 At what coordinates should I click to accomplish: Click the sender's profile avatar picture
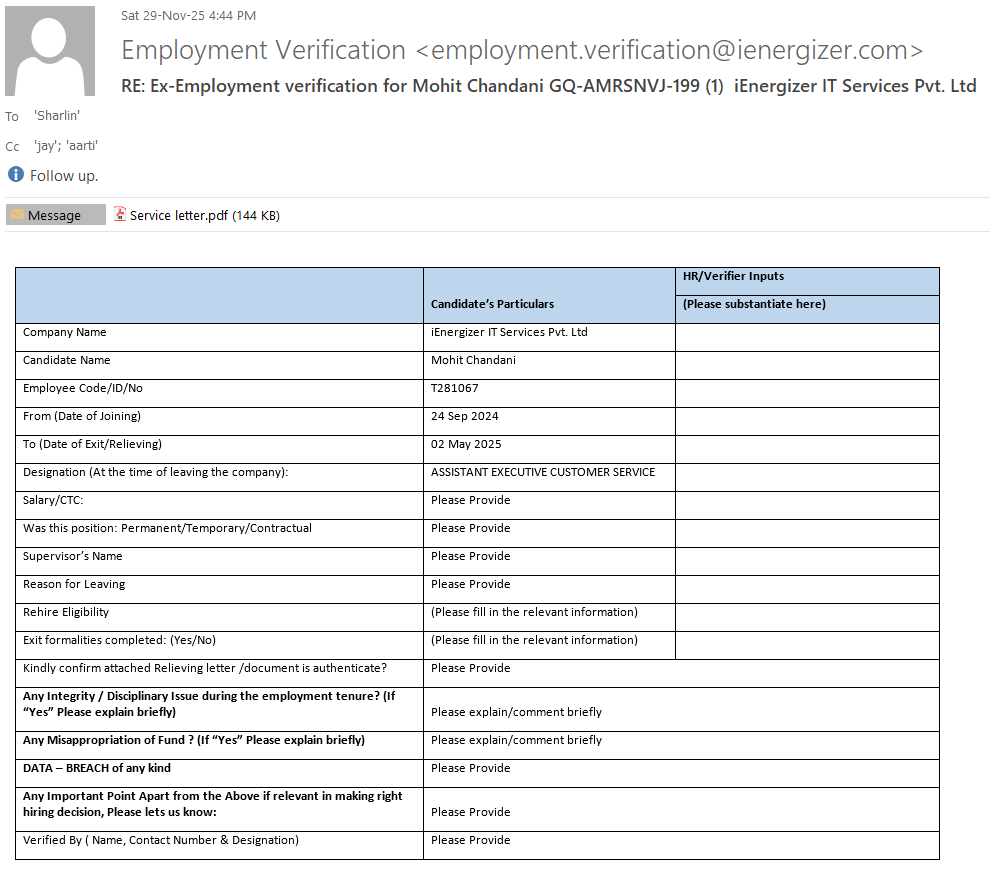coord(50,51)
